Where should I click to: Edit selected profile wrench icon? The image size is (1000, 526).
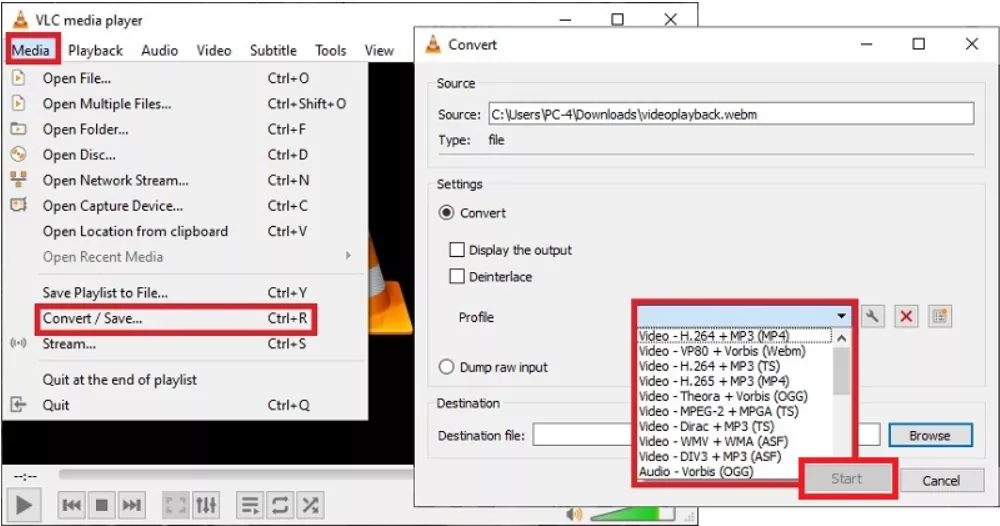coord(873,317)
